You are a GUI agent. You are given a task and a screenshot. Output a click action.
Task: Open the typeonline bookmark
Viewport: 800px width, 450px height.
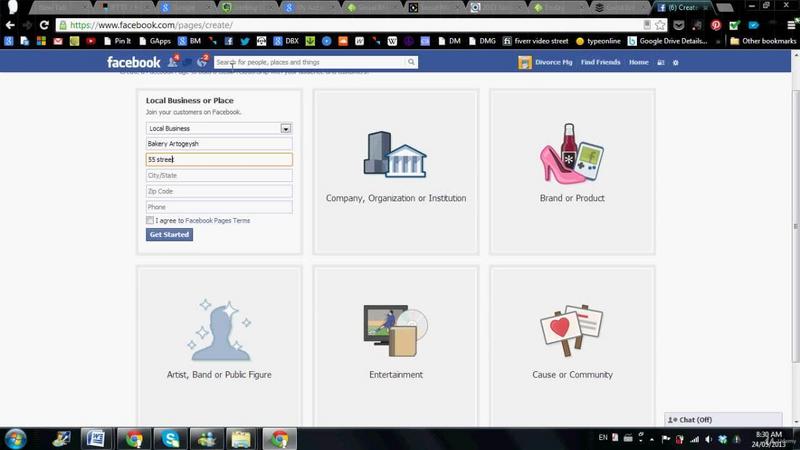pyautogui.click(x=598, y=41)
